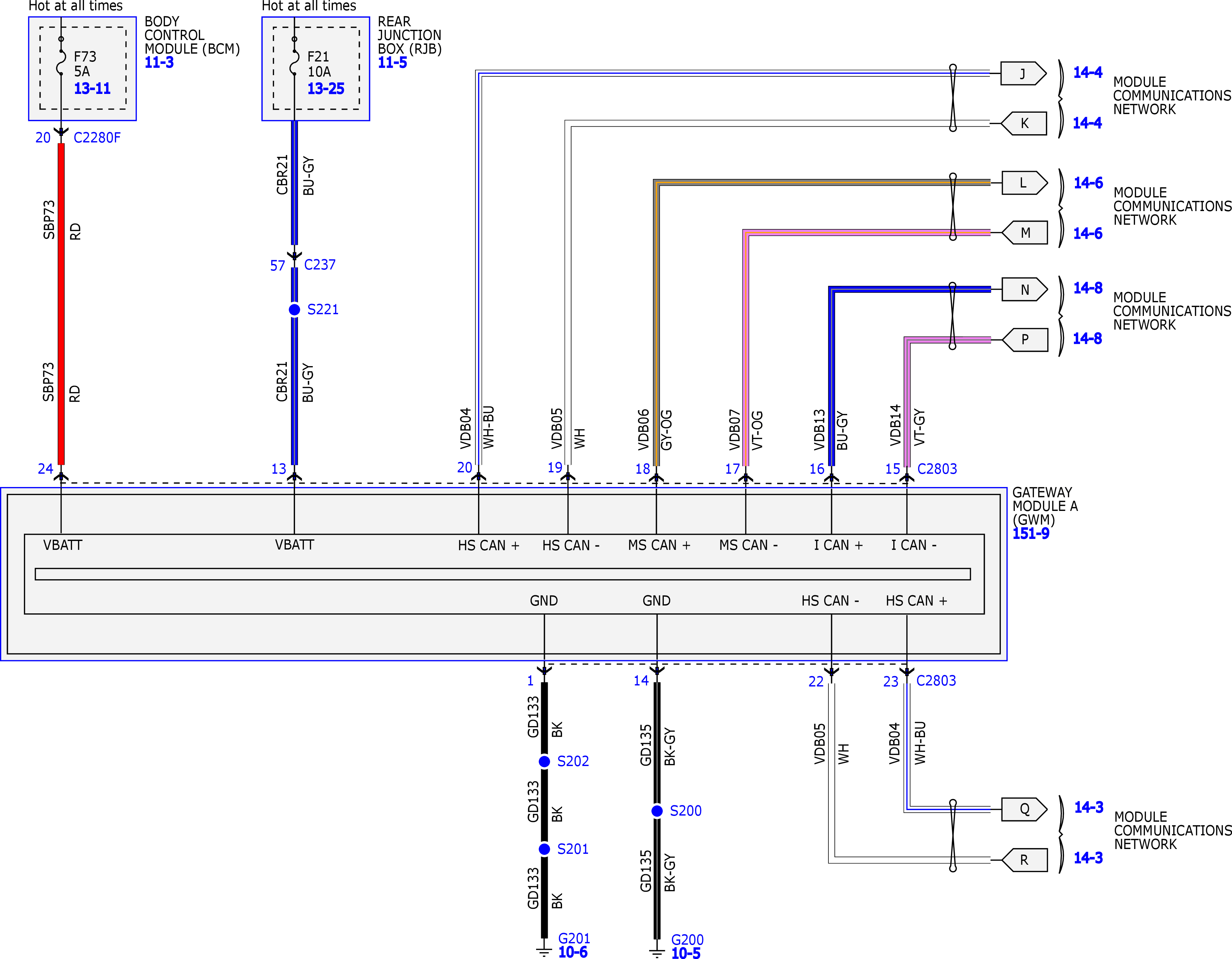Click off-page connector J arrow symbol
Image resolution: width=1232 pixels, height=959 pixels.
(1023, 74)
